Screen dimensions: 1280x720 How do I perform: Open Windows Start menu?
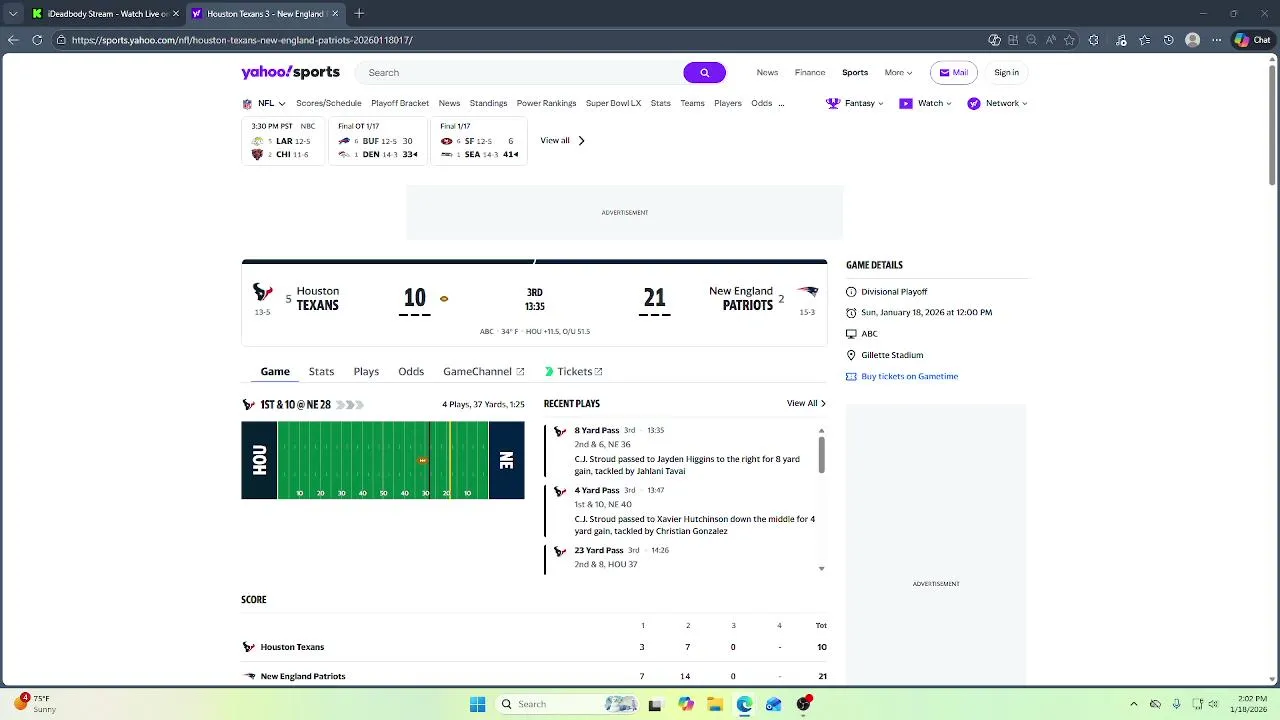(477, 704)
